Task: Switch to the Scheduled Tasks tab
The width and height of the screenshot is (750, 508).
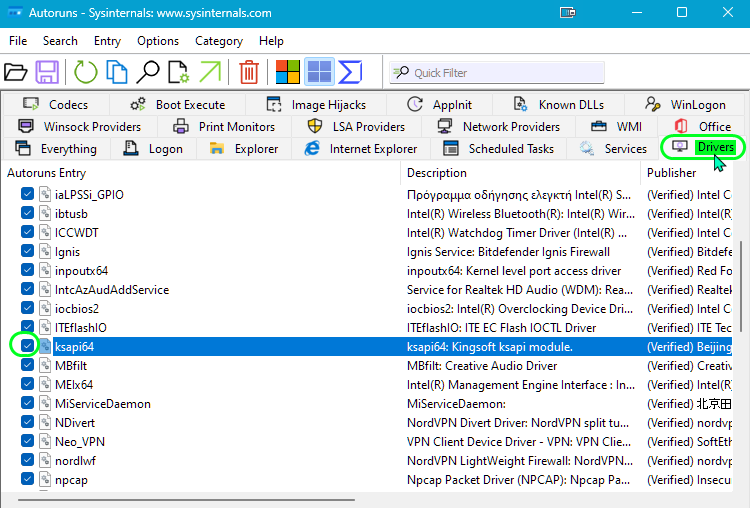Action: [x=498, y=149]
